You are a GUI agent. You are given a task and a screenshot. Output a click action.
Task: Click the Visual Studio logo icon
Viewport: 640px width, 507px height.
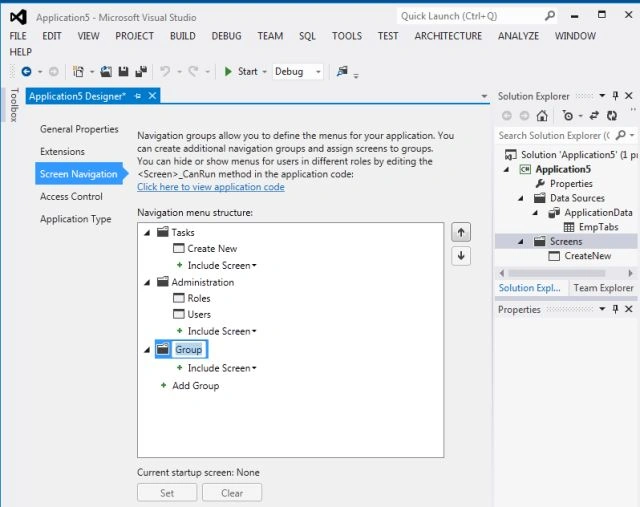click(18, 17)
